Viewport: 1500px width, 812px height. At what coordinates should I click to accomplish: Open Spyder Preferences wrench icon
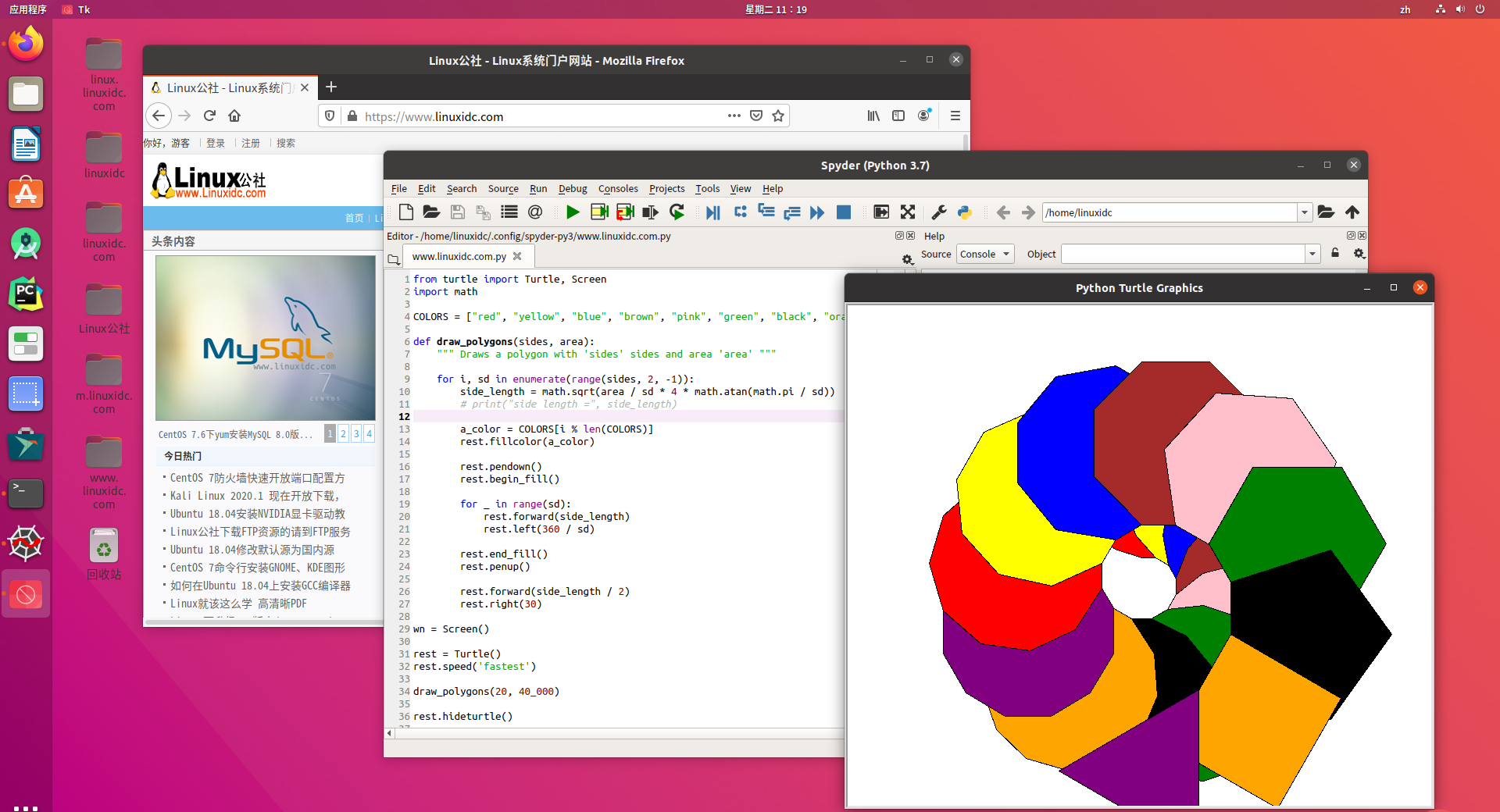click(x=939, y=212)
